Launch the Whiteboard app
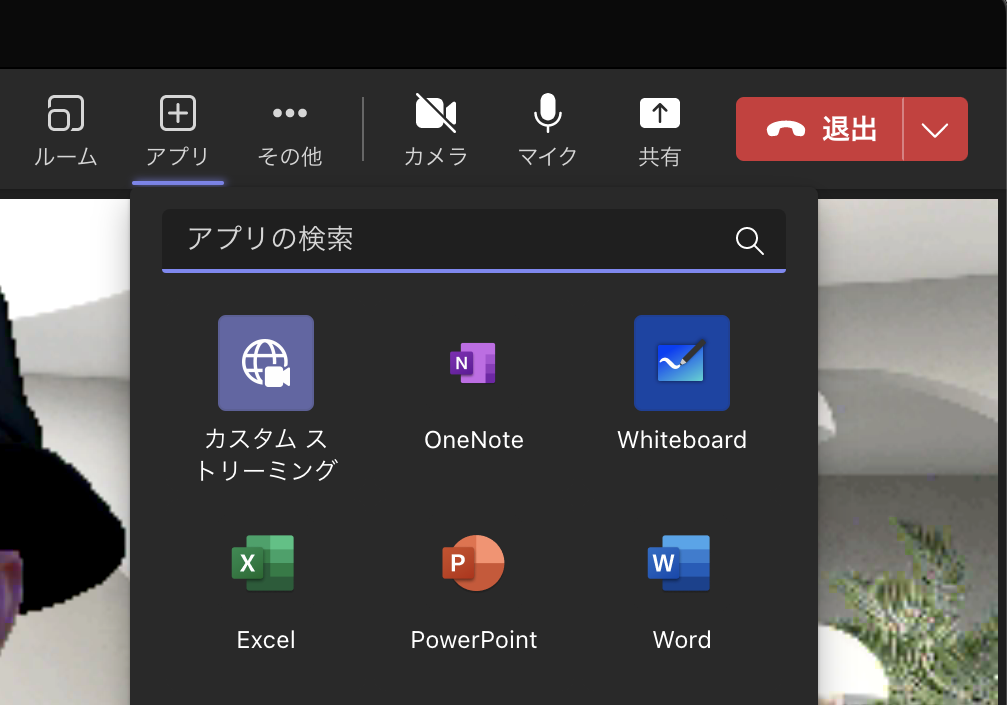This screenshot has height=705, width=1007. pyautogui.click(x=682, y=385)
